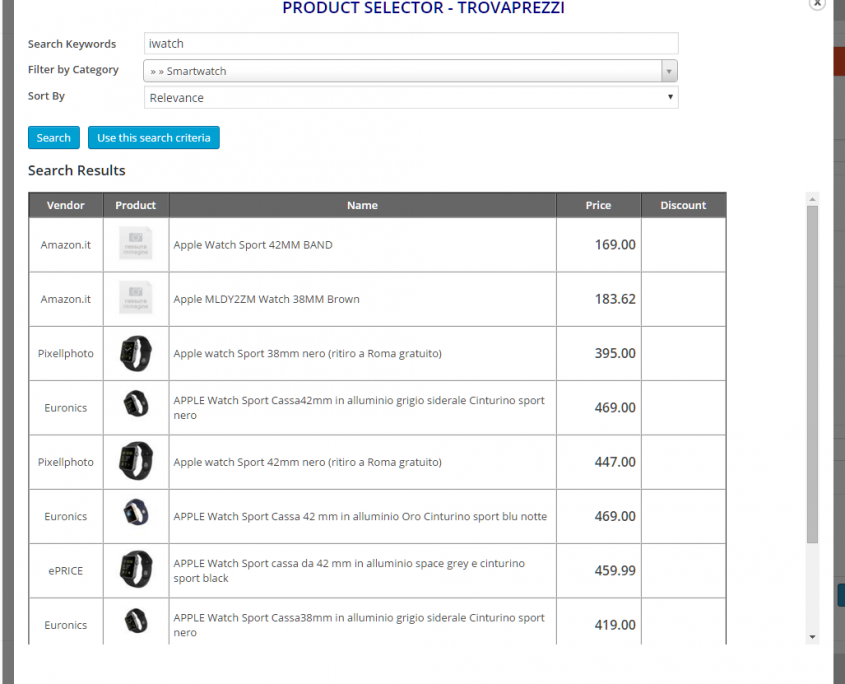Select the Product column header
This screenshot has width=845, height=684.
point(136,205)
